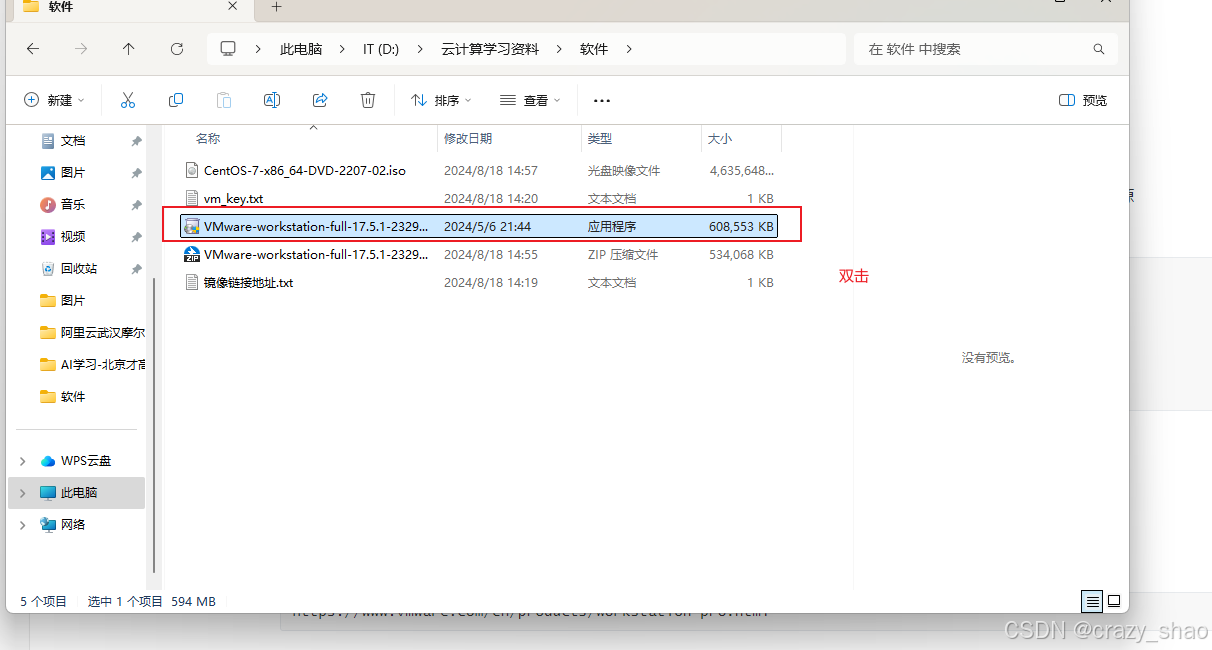1212x650 pixels.
Task: Close the 软件 tab
Action: (x=233, y=6)
